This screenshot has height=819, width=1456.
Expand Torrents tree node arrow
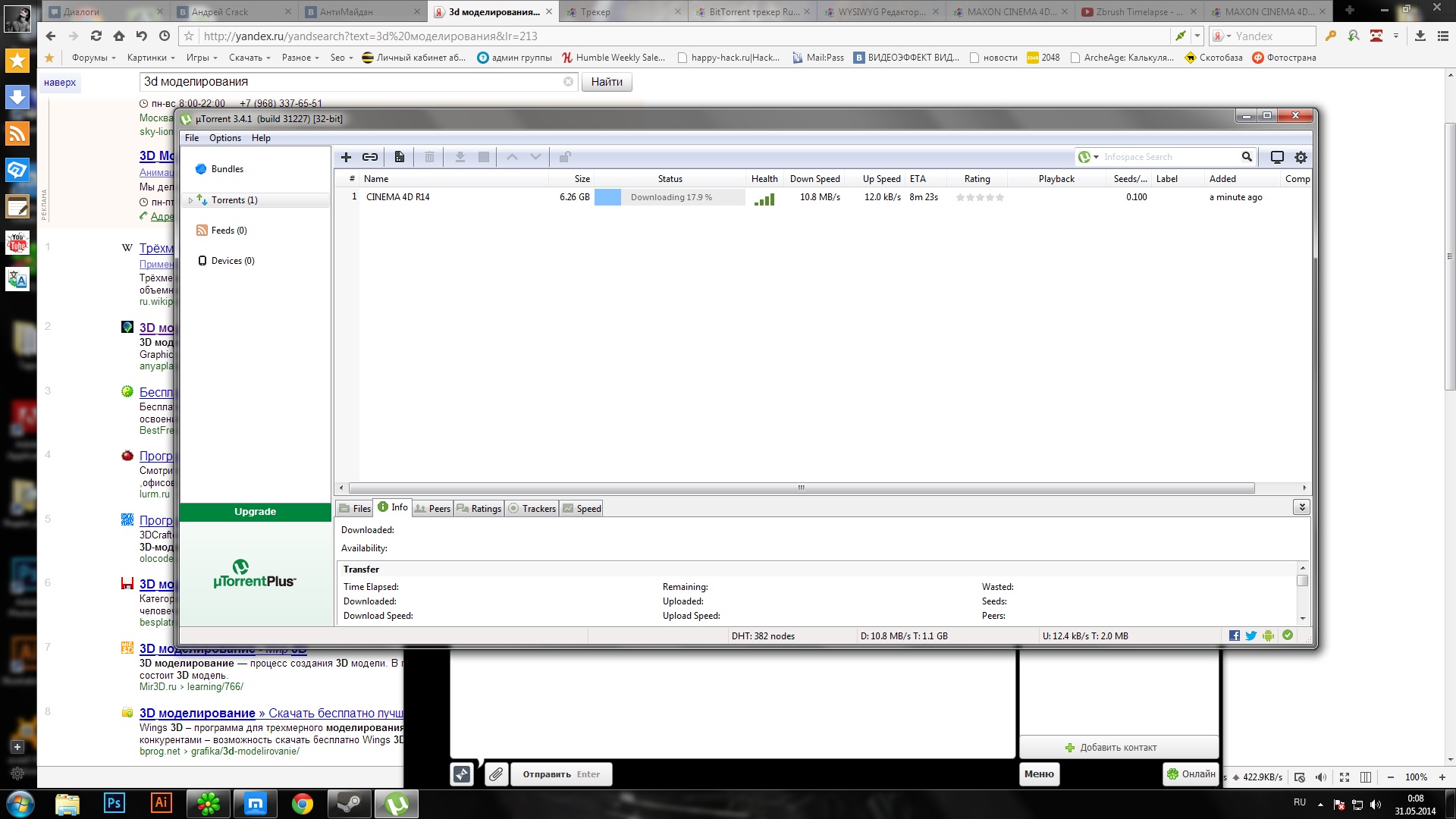point(190,200)
